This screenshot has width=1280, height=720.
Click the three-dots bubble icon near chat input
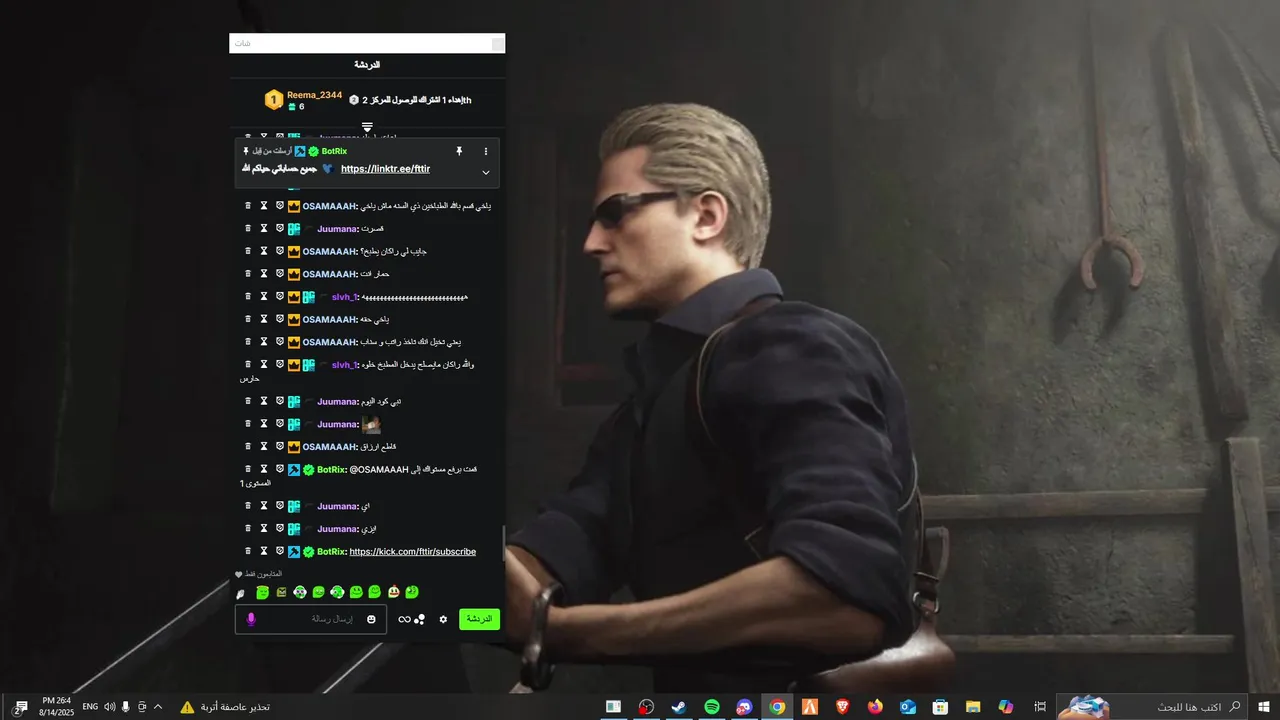(420, 620)
